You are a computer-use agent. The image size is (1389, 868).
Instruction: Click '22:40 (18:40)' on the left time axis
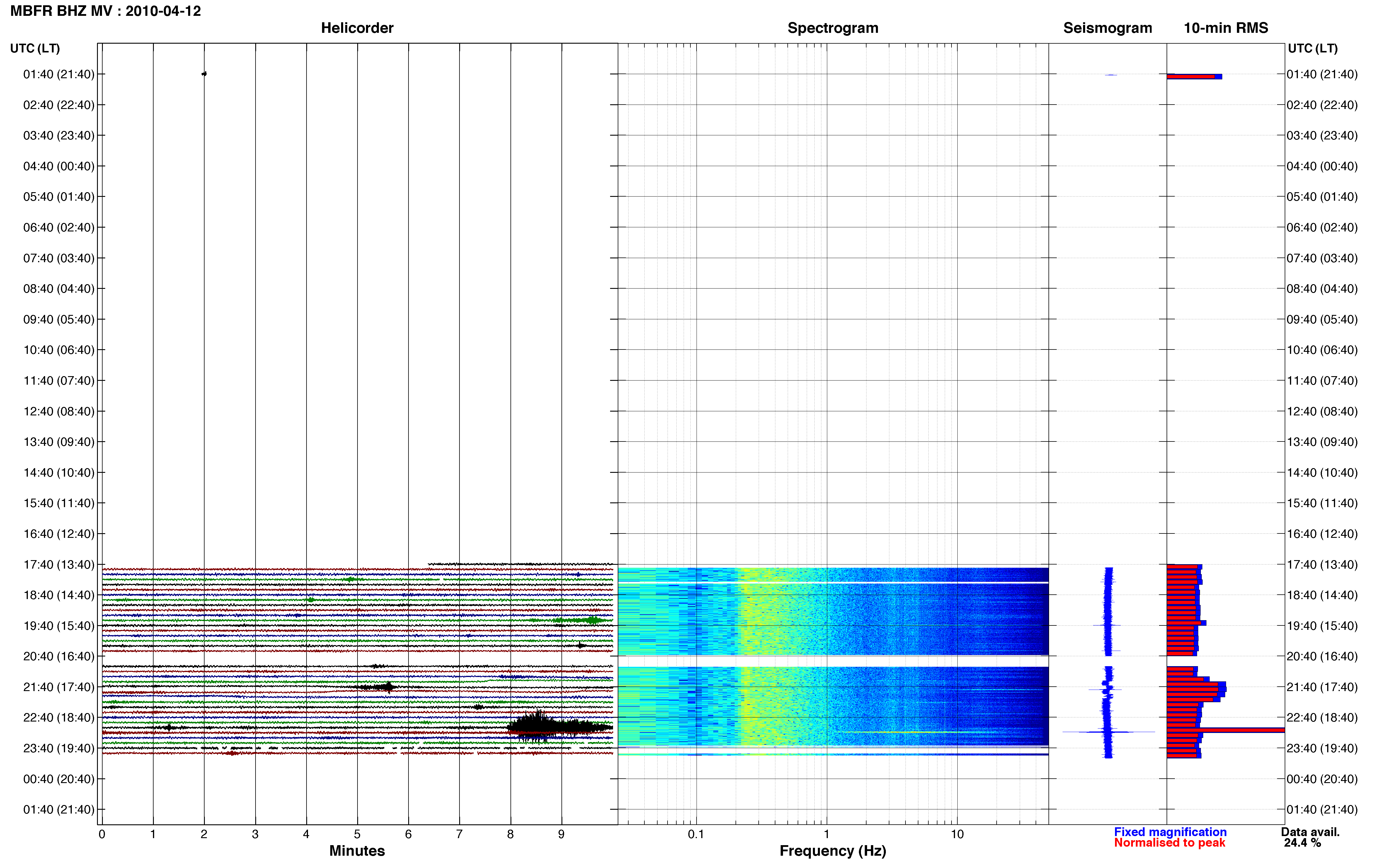click(x=59, y=718)
